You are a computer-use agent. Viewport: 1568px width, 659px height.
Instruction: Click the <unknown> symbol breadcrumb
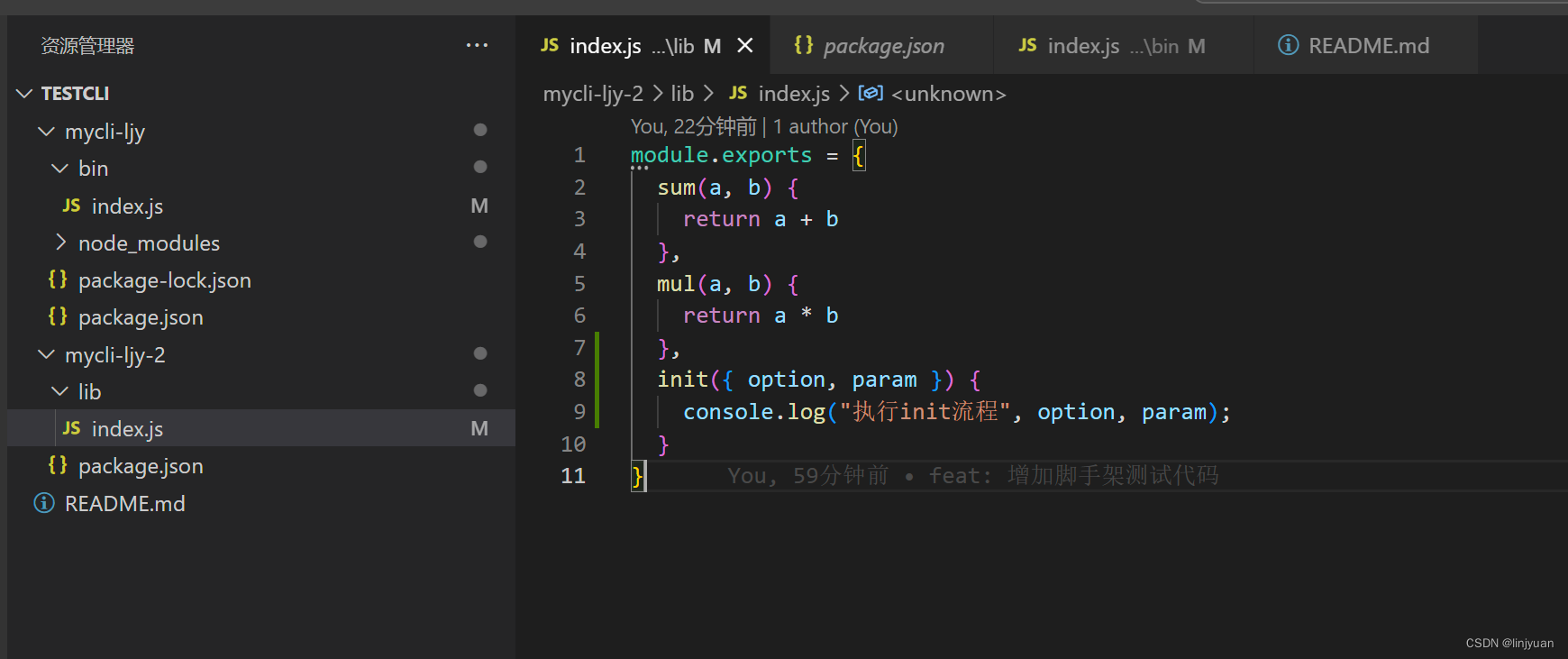click(948, 94)
